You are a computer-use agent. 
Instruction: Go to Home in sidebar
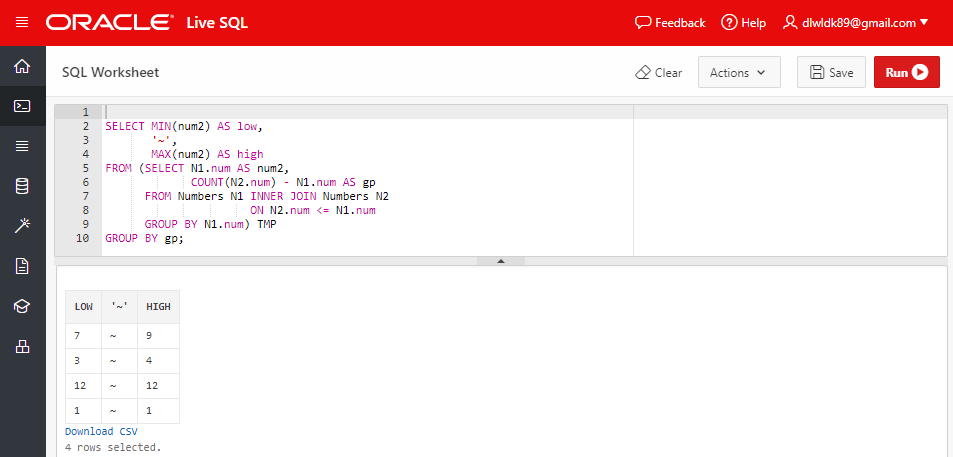tap(22, 66)
